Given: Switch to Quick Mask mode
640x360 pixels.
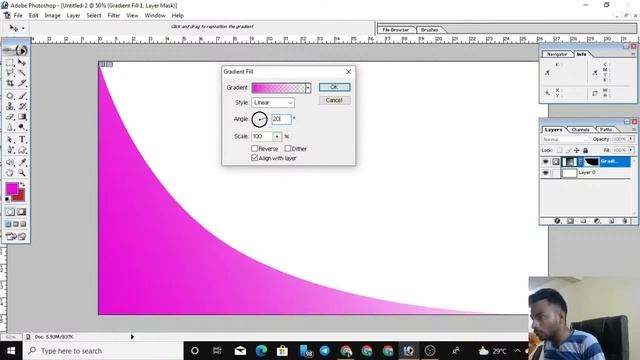Looking at the screenshot, I should pos(21,212).
